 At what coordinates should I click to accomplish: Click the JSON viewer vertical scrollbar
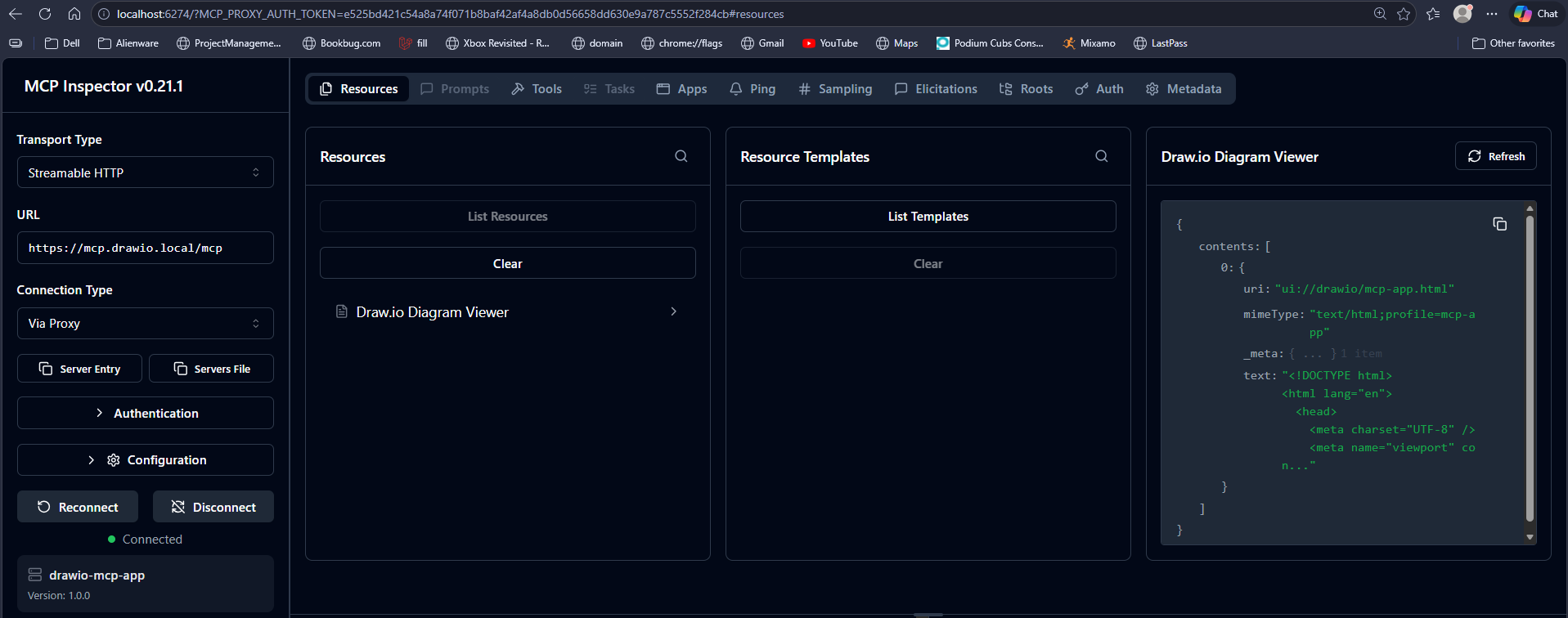click(1530, 368)
